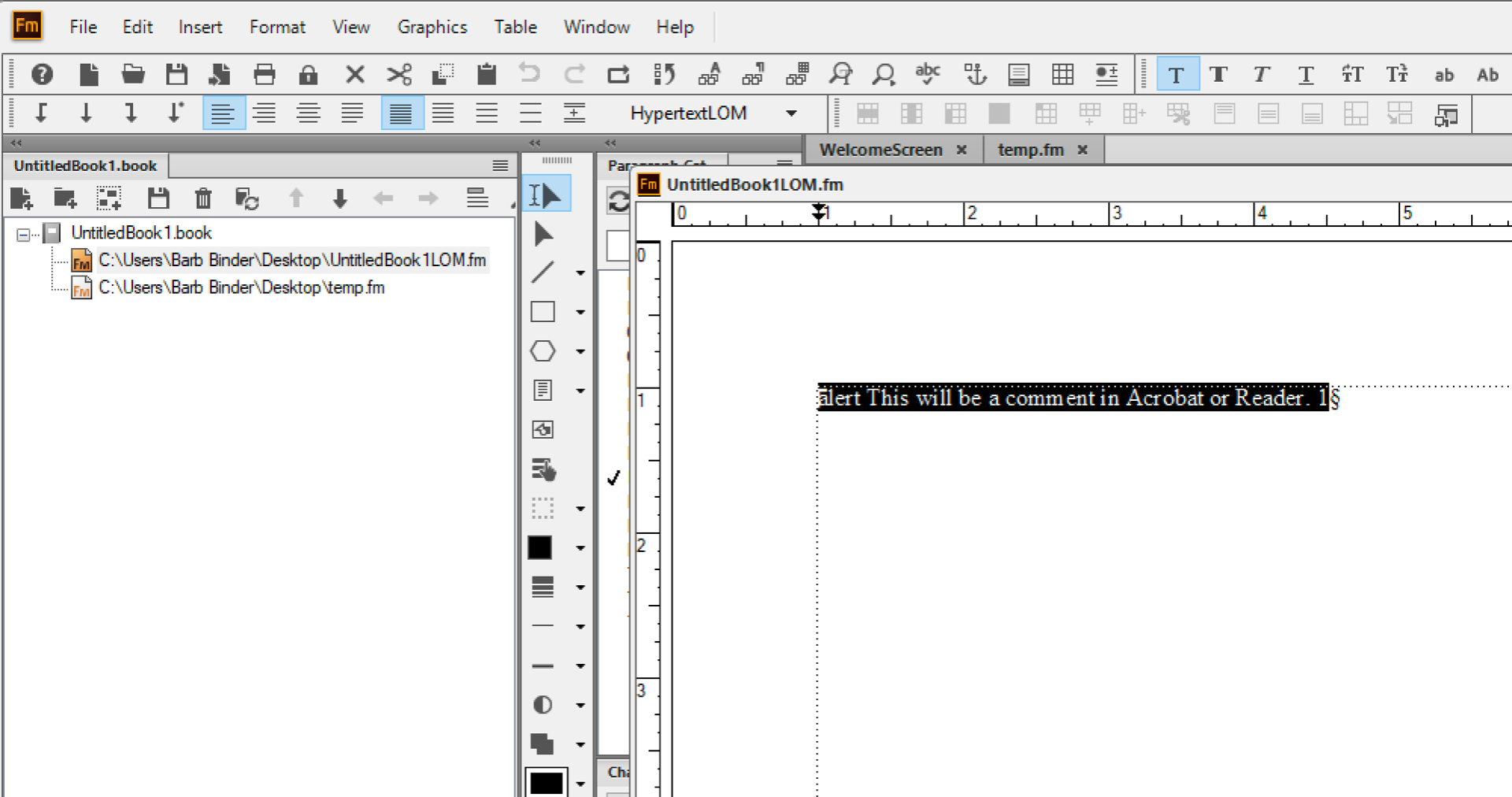1512x797 pixels.
Task: Choose the text frame tool
Action: coord(543,390)
